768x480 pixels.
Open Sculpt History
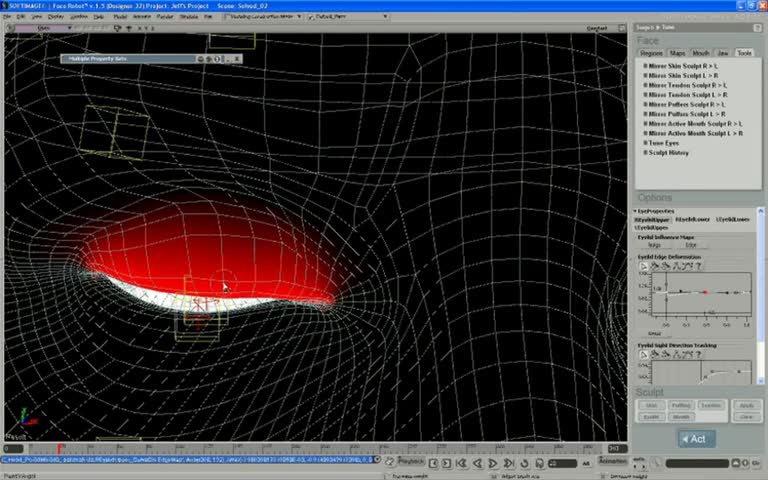click(667, 153)
